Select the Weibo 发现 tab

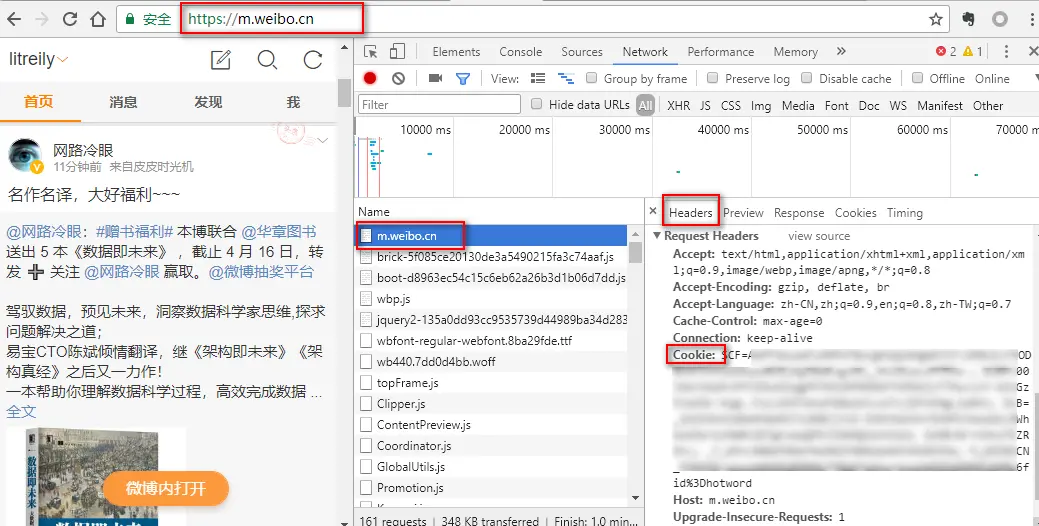coord(208,102)
